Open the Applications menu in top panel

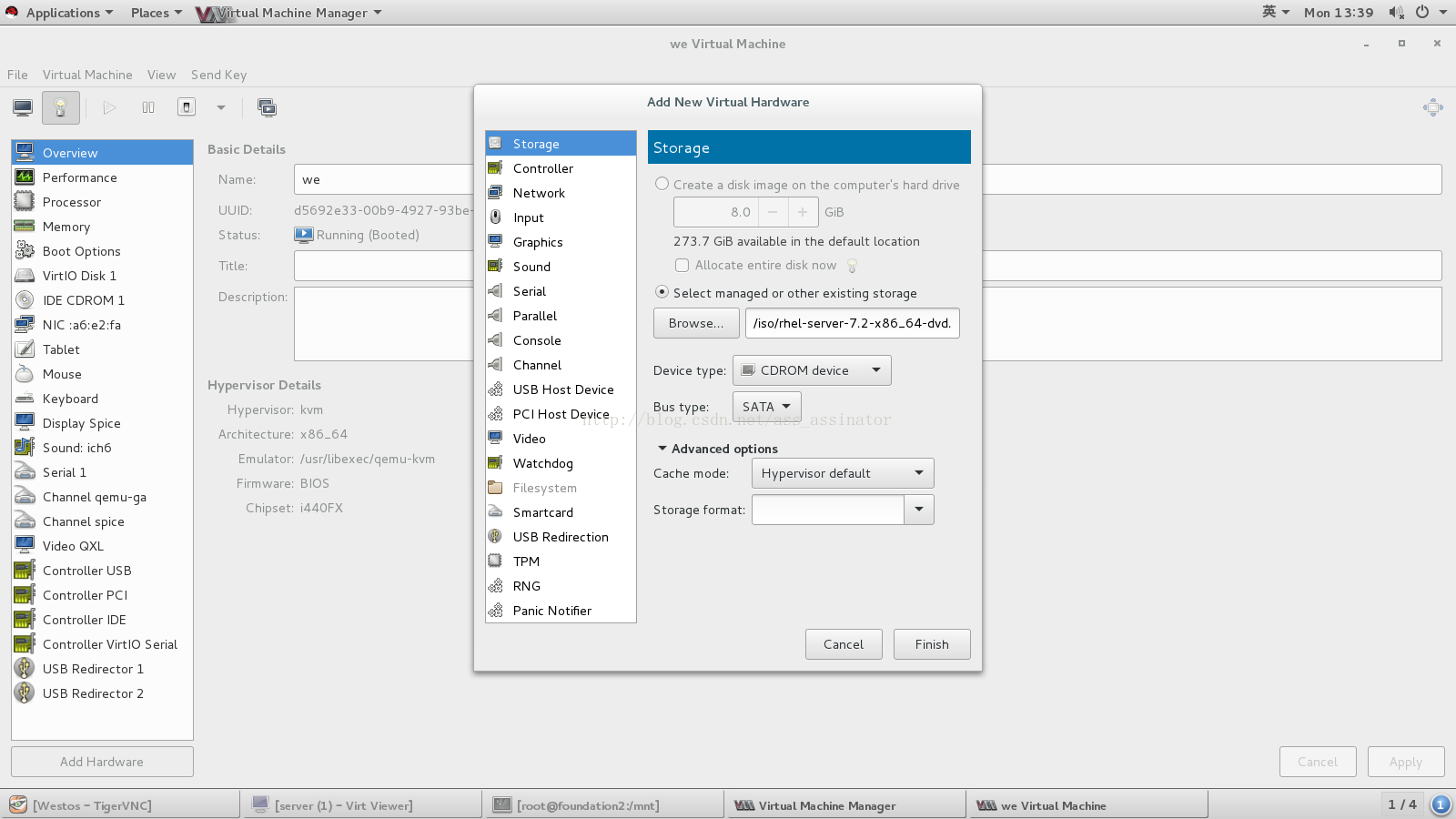click(69, 13)
